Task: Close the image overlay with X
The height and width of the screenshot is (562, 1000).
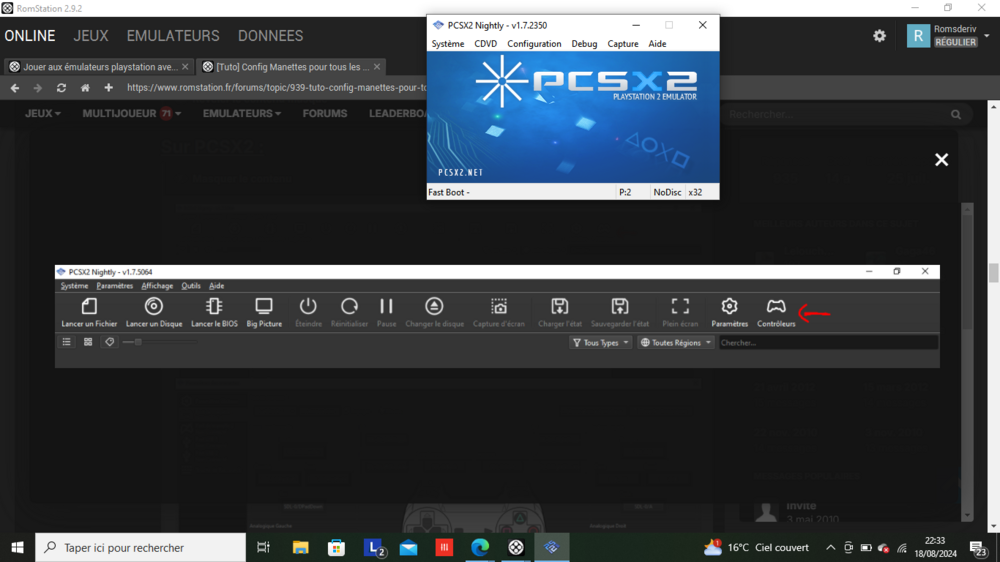Action: 941,160
